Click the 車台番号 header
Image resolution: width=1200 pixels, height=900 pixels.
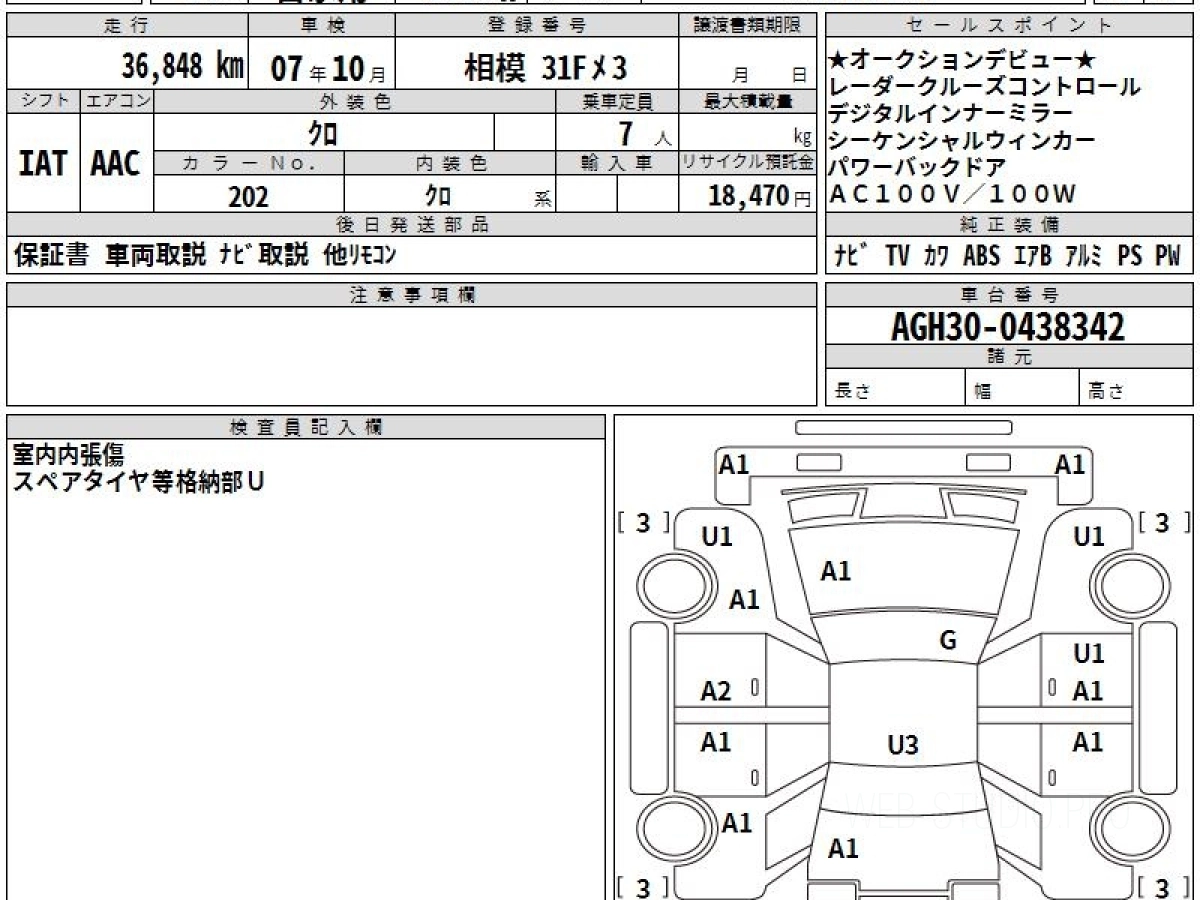[1009, 294]
